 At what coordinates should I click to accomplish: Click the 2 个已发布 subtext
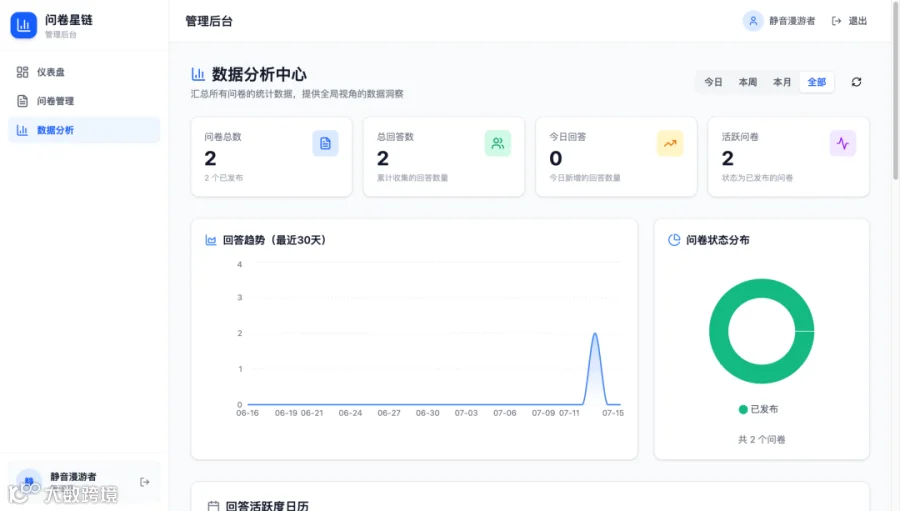(224, 178)
